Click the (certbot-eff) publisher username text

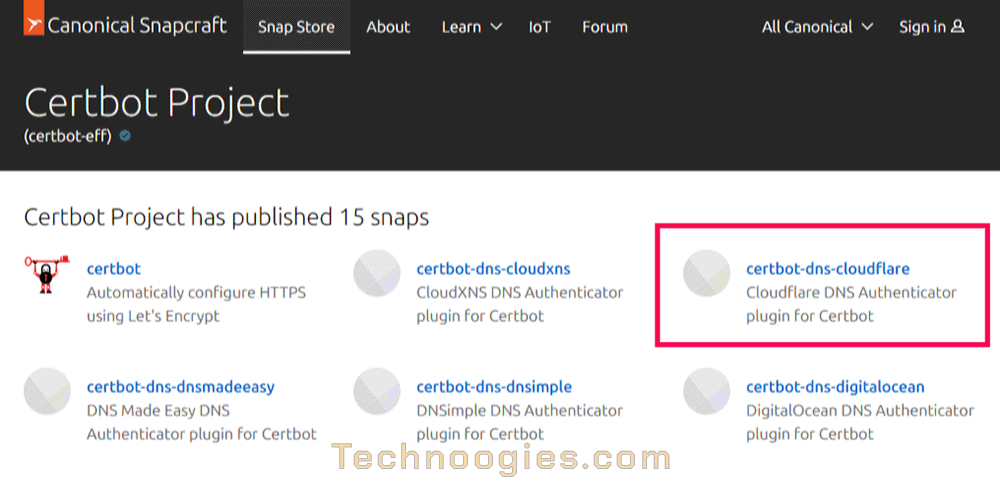68,136
